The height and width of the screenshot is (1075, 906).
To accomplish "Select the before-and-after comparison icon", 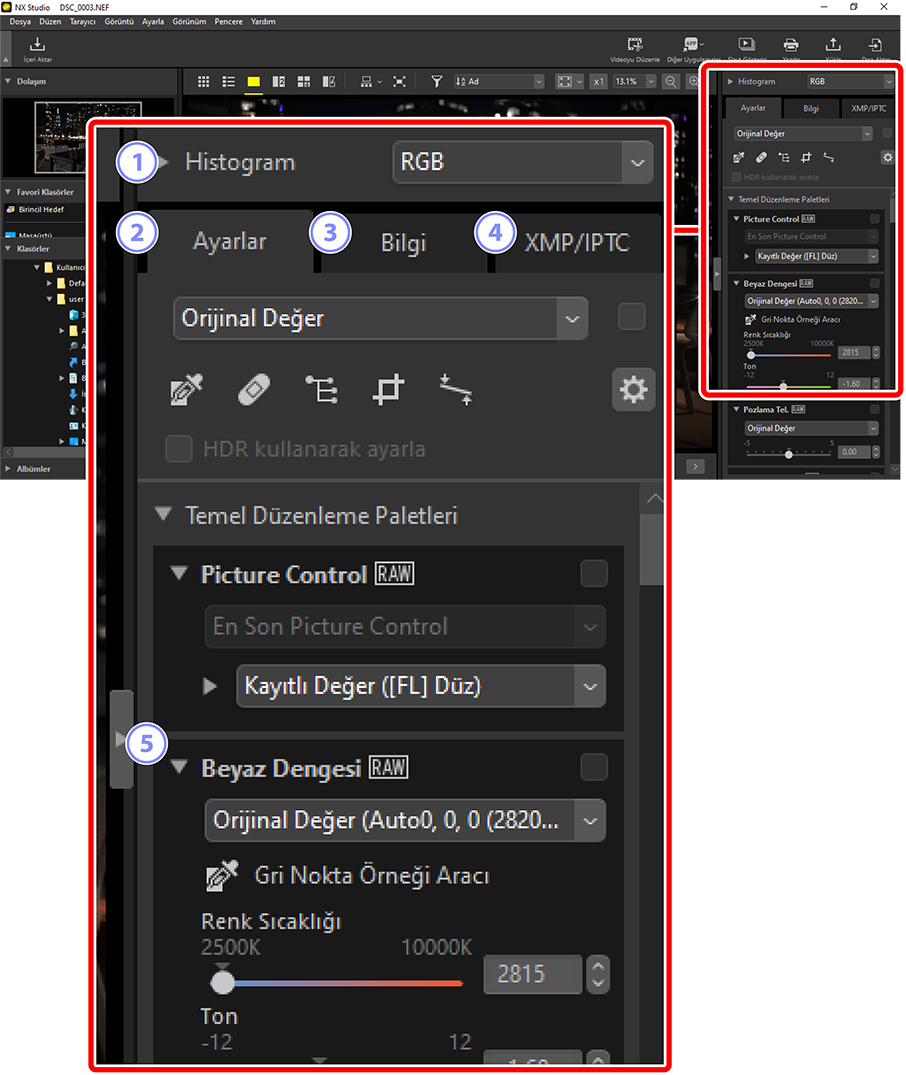I will point(329,82).
